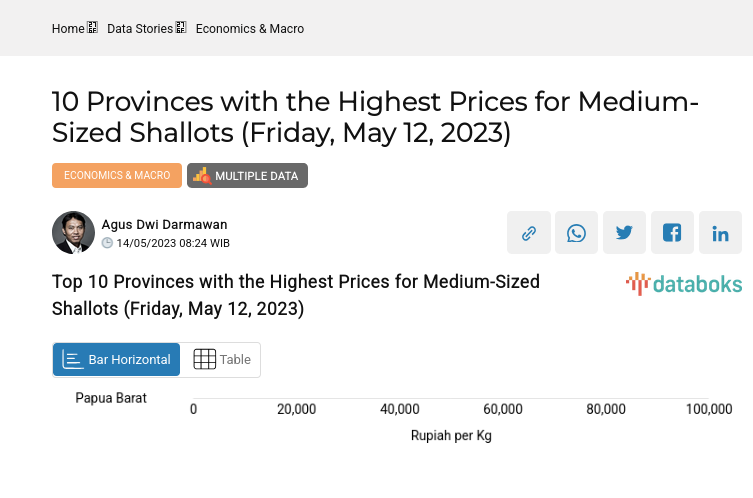Go to Home breadcrumb
Image resolution: width=753 pixels, height=498 pixels.
click(68, 29)
